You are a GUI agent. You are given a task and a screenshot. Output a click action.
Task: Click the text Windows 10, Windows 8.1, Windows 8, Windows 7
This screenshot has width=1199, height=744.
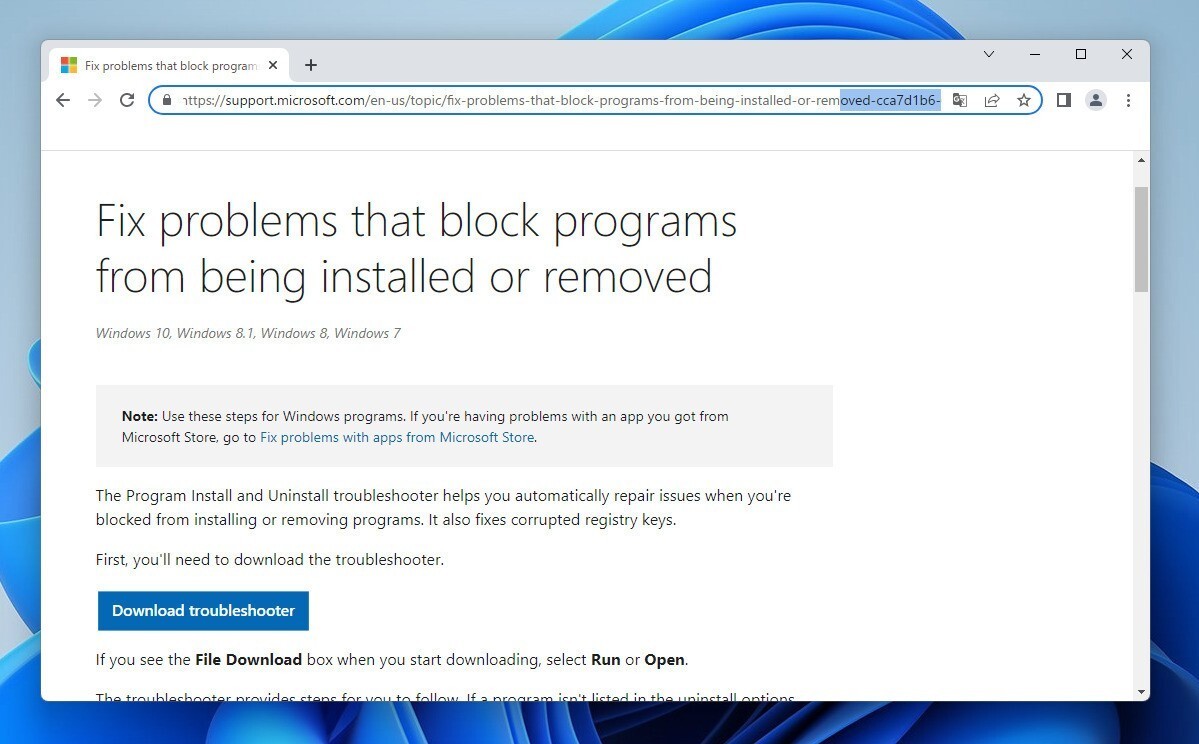[x=248, y=333]
